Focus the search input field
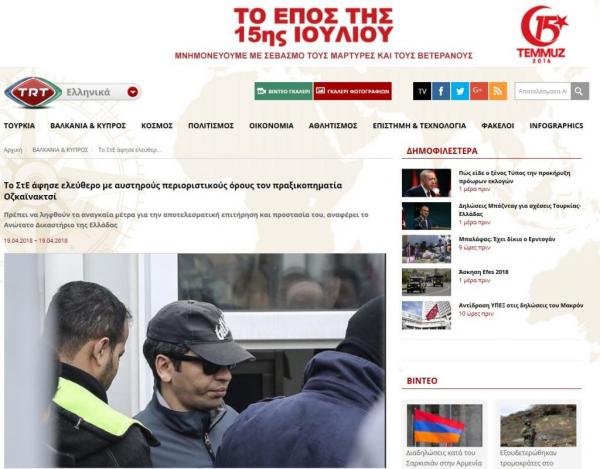This screenshot has width=600, height=469. click(x=543, y=91)
